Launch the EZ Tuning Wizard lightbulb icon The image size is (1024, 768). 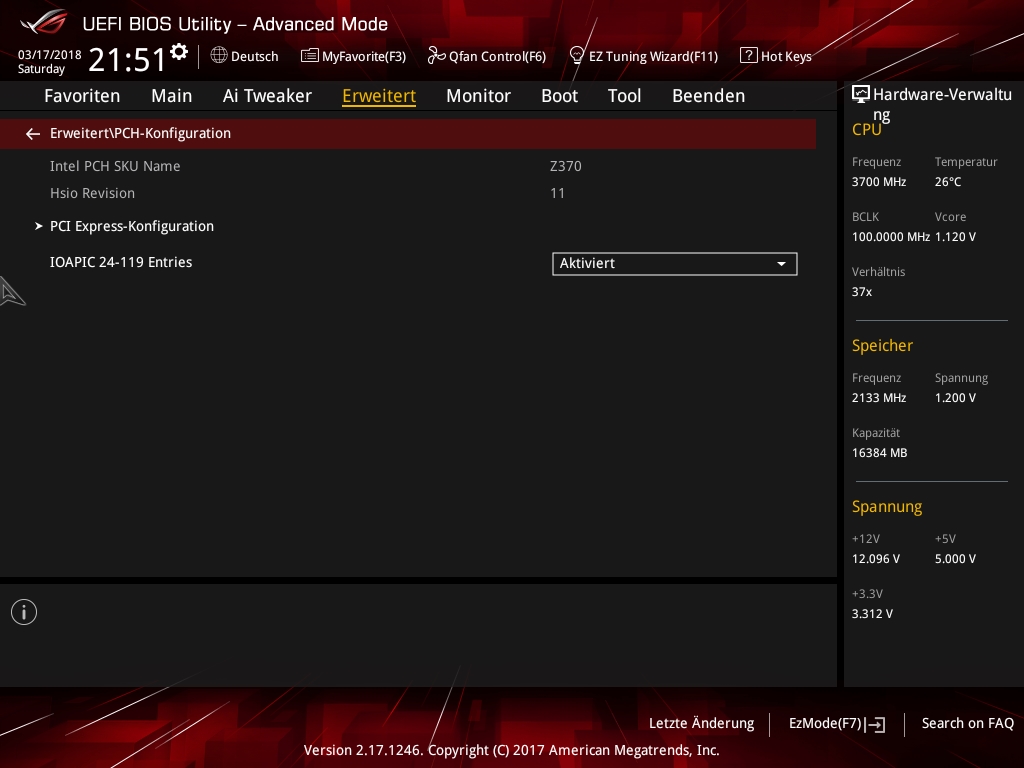click(x=577, y=55)
